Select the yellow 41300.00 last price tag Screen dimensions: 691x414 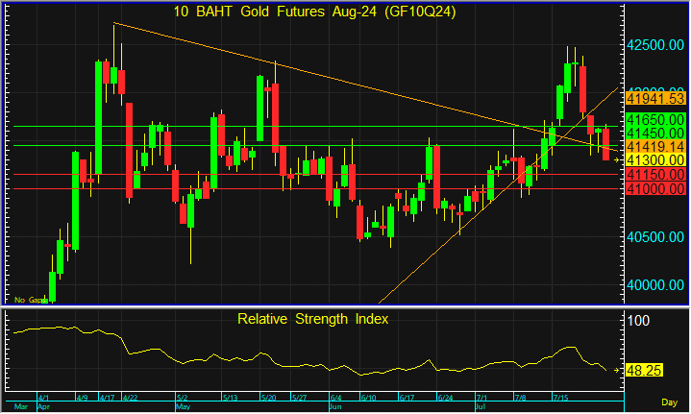pyautogui.click(x=655, y=160)
